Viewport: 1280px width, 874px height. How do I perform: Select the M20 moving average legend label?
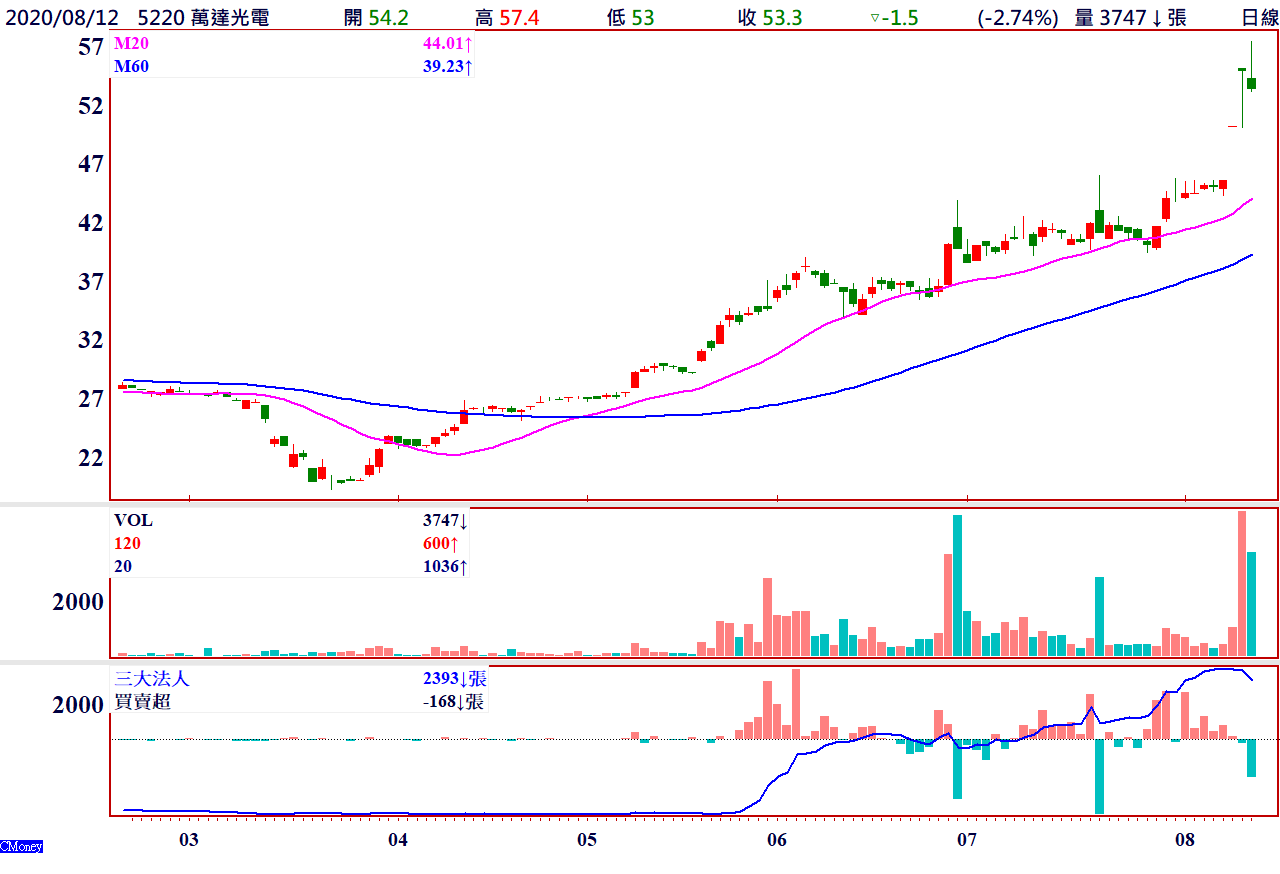130,45
